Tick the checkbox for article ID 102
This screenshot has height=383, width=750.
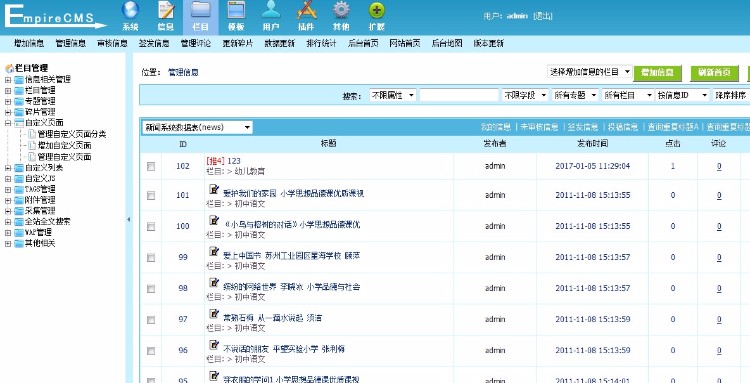point(151,166)
